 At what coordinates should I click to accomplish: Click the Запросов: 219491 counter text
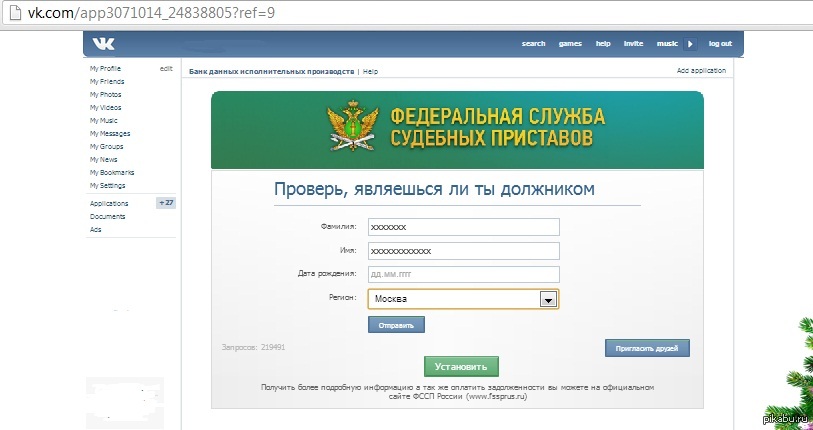tap(253, 347)
